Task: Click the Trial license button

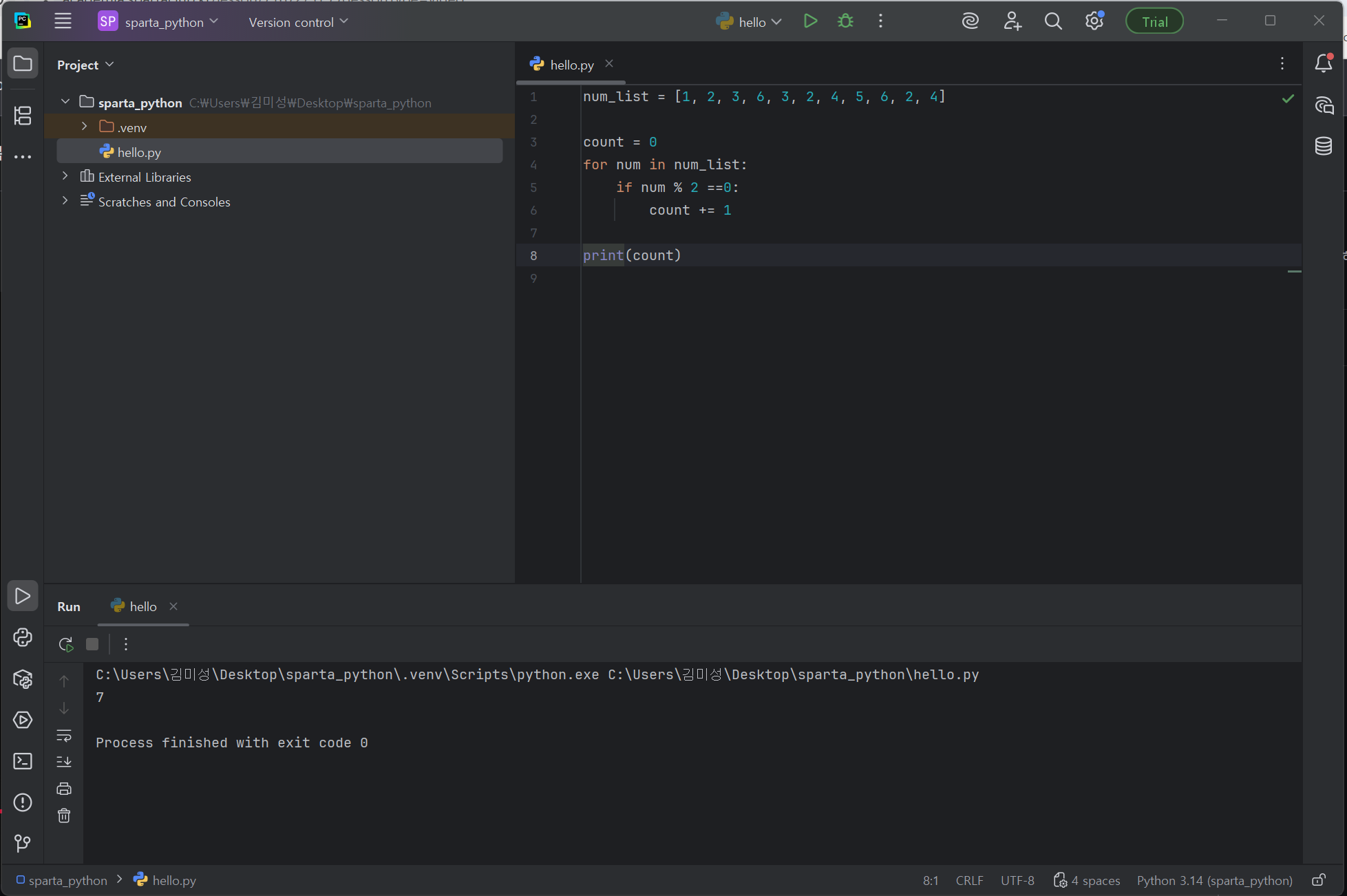Action: (1154, 22)
